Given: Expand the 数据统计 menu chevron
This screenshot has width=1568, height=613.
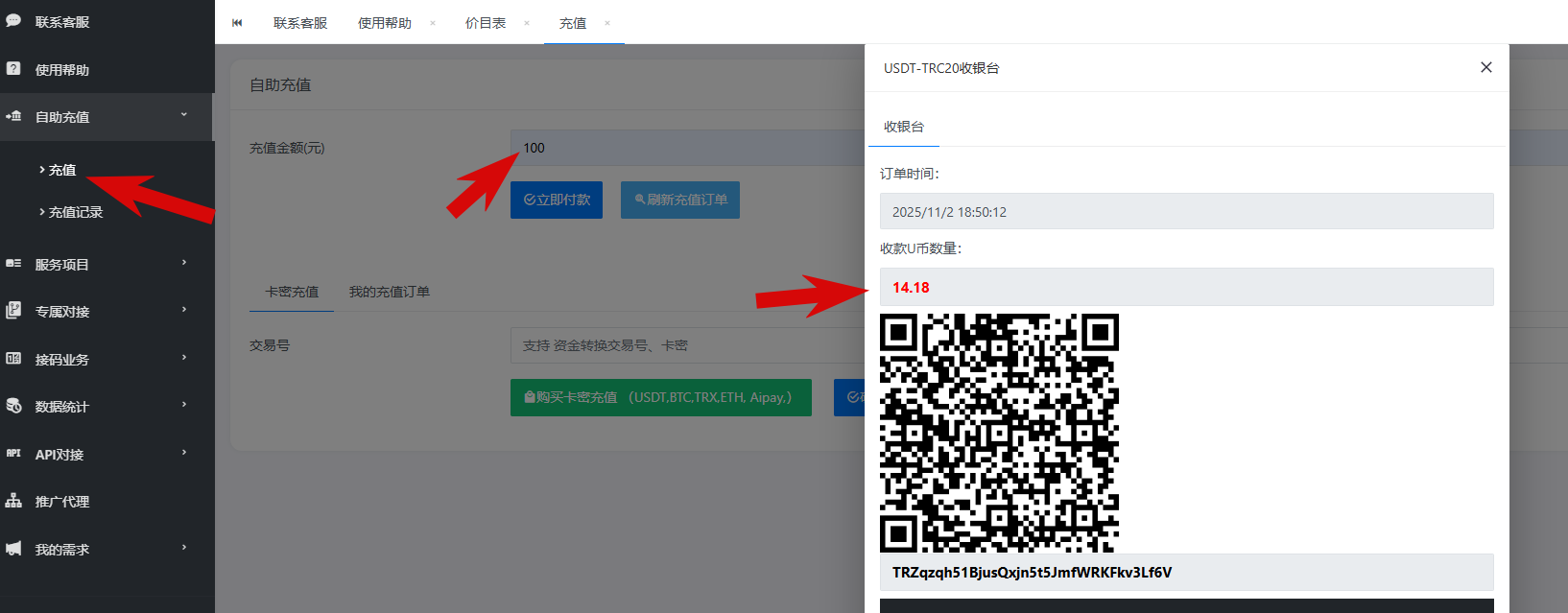Looking at the screenshot, I should [x=184, y=404].
